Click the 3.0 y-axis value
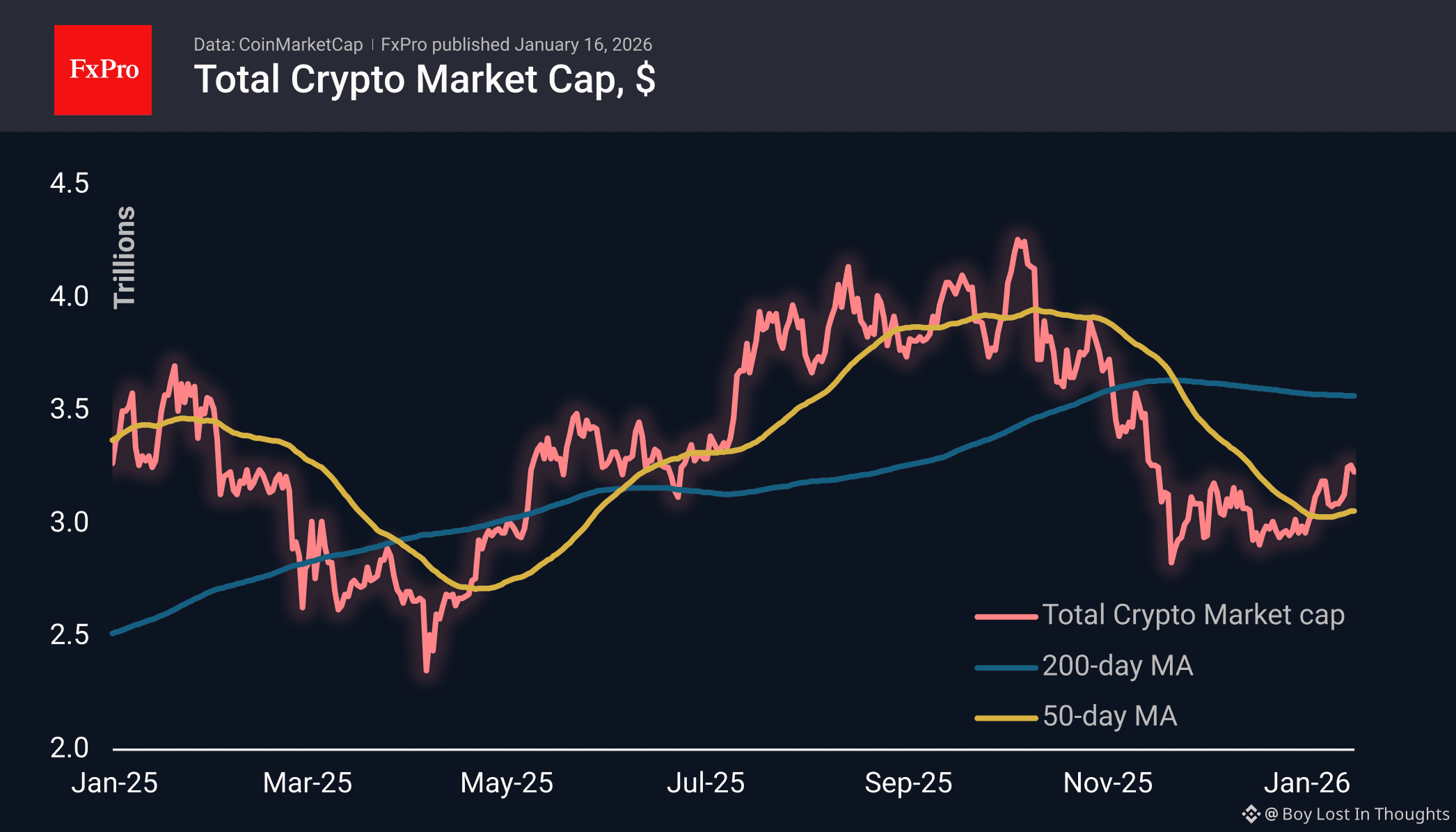This screenshot has width=1456, height=832. click(x=70, y=522)
